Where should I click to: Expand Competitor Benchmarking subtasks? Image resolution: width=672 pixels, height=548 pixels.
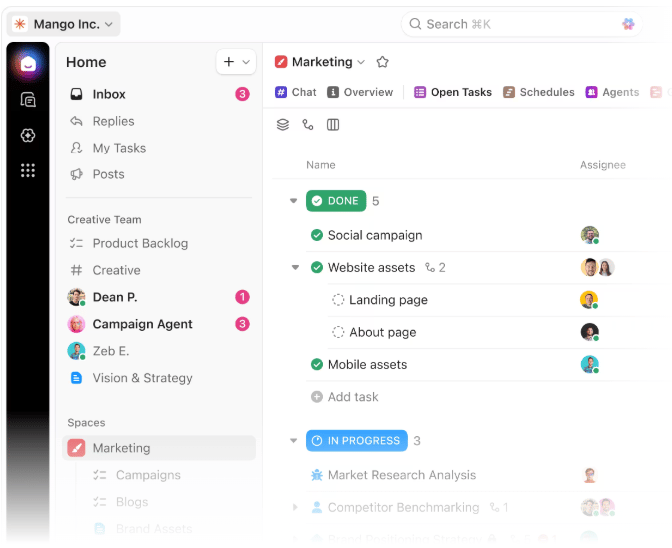click(x=295, y=507)
